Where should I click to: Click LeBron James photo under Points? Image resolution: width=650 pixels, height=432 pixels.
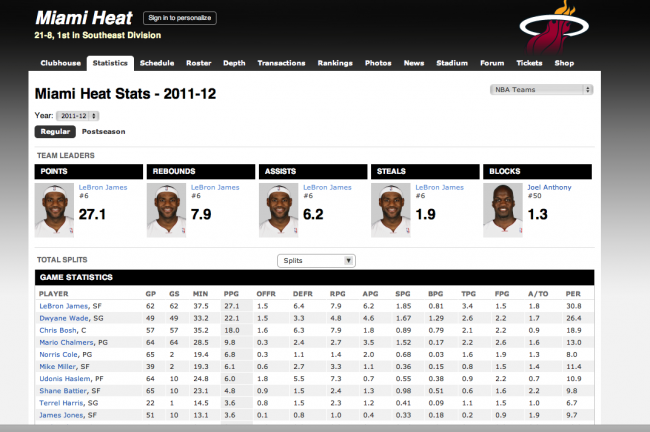pos(54,210)
